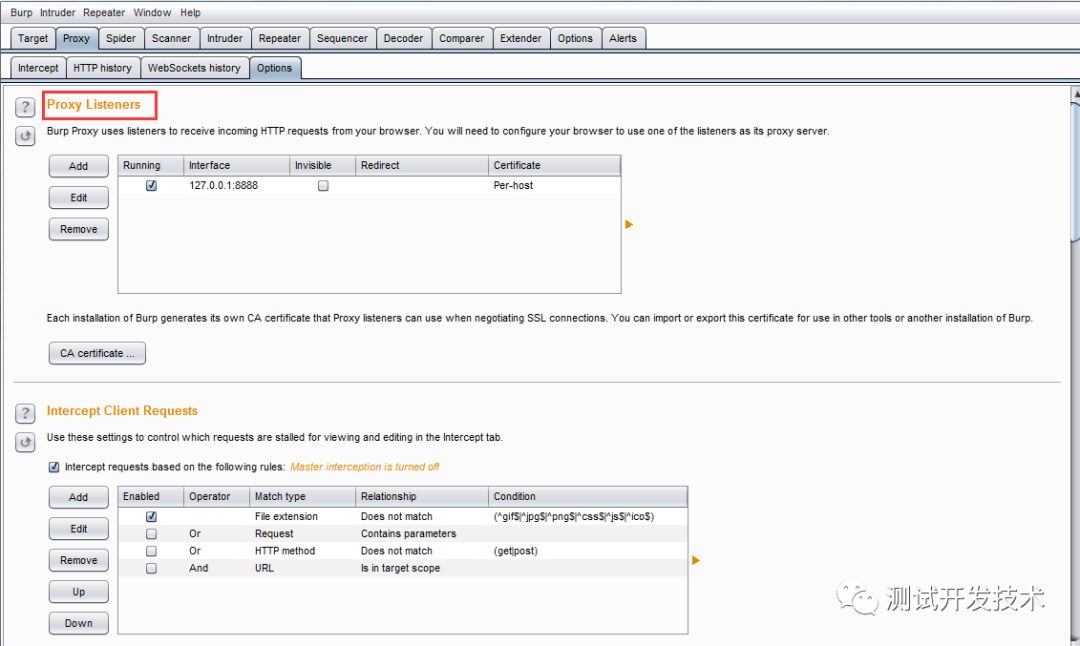Screen dimensions: 1080x646
Task: Toggle Running checkbox for 127.0.0.1:8888 listener
Action: pos(152,186)
